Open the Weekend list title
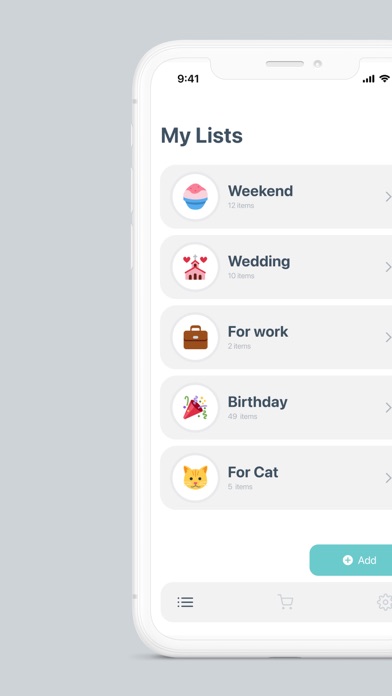The width and height of the screenshot is (392, 696). pyautogui.click(x=260, y=191)
